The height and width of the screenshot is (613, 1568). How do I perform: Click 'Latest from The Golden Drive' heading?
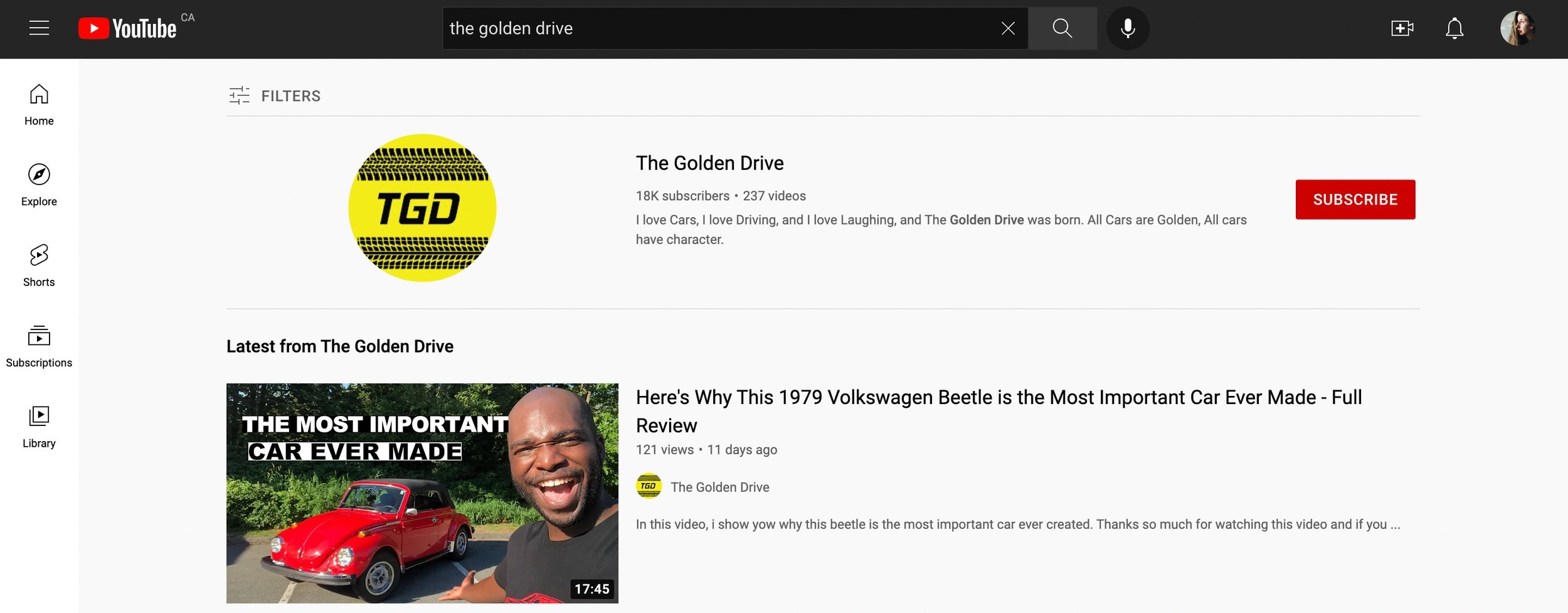click(339, 346)
